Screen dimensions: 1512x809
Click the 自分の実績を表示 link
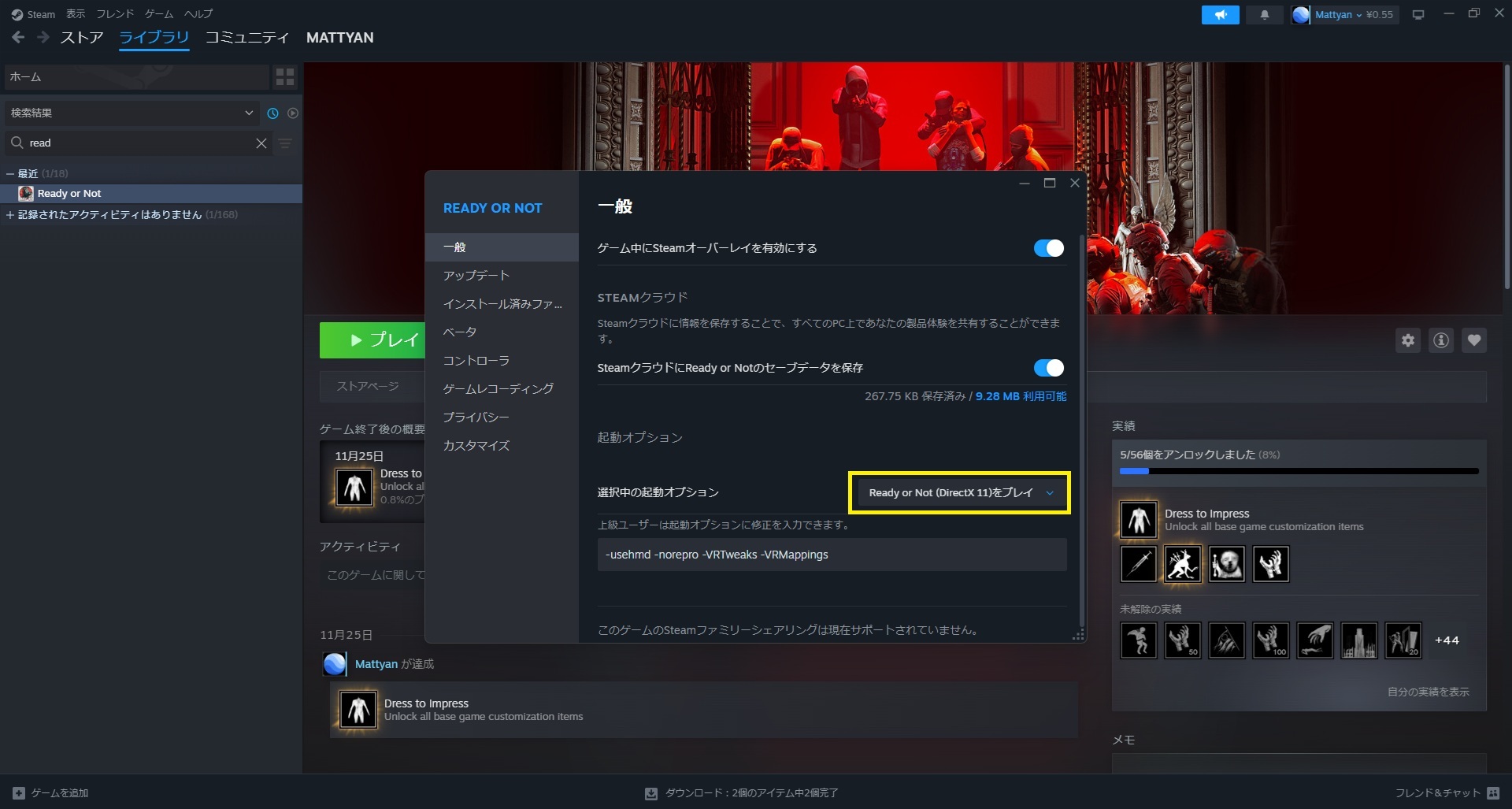pyautogui.click(x=1428, y=692)
